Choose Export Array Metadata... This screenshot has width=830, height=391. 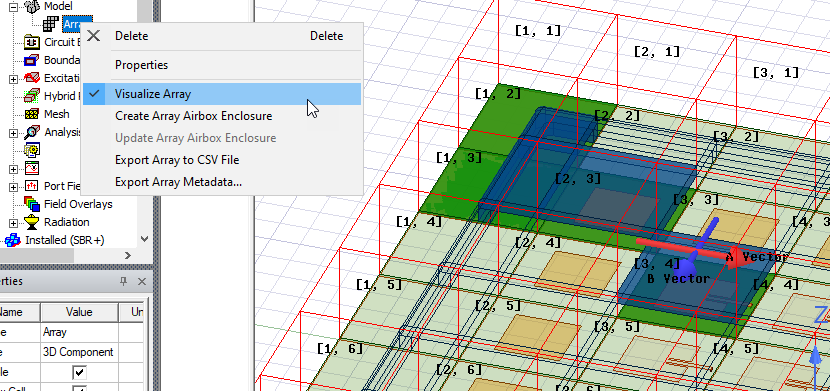coord(222,182)
